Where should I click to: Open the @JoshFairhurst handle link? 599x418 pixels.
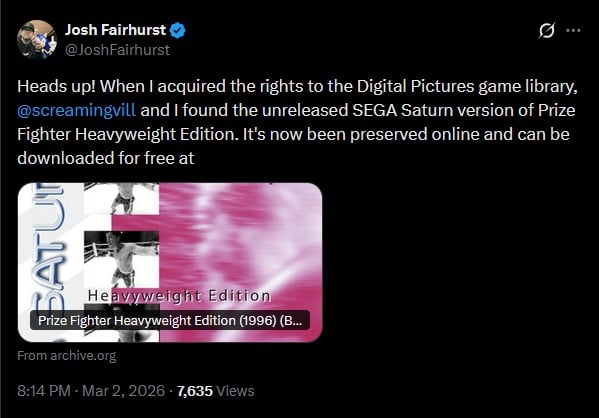117,50
